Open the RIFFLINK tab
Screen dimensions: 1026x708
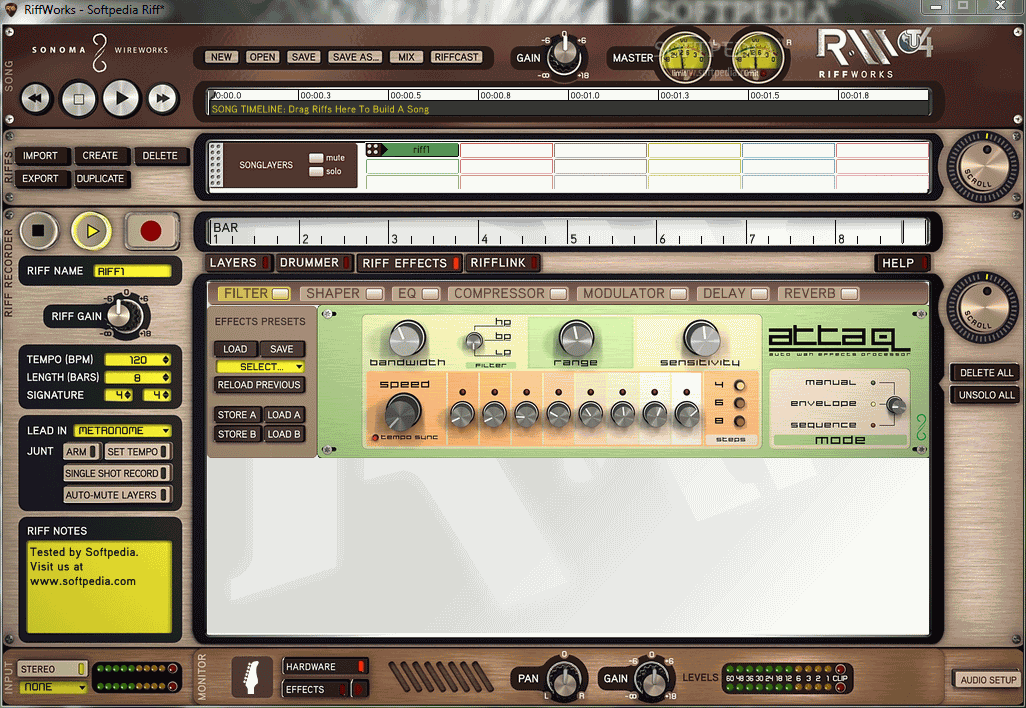pos(503,262)
